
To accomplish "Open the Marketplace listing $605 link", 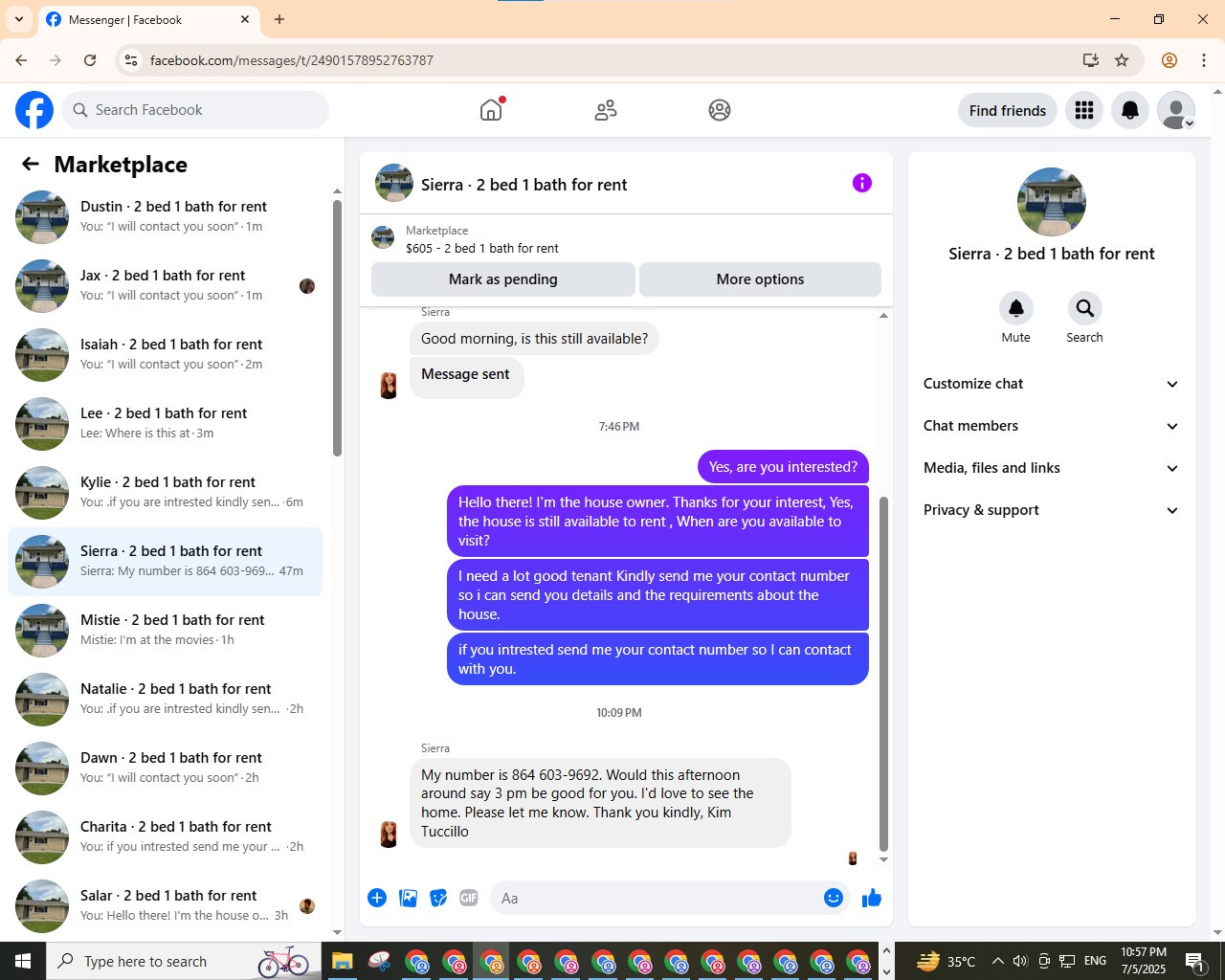I will (481, 248).
